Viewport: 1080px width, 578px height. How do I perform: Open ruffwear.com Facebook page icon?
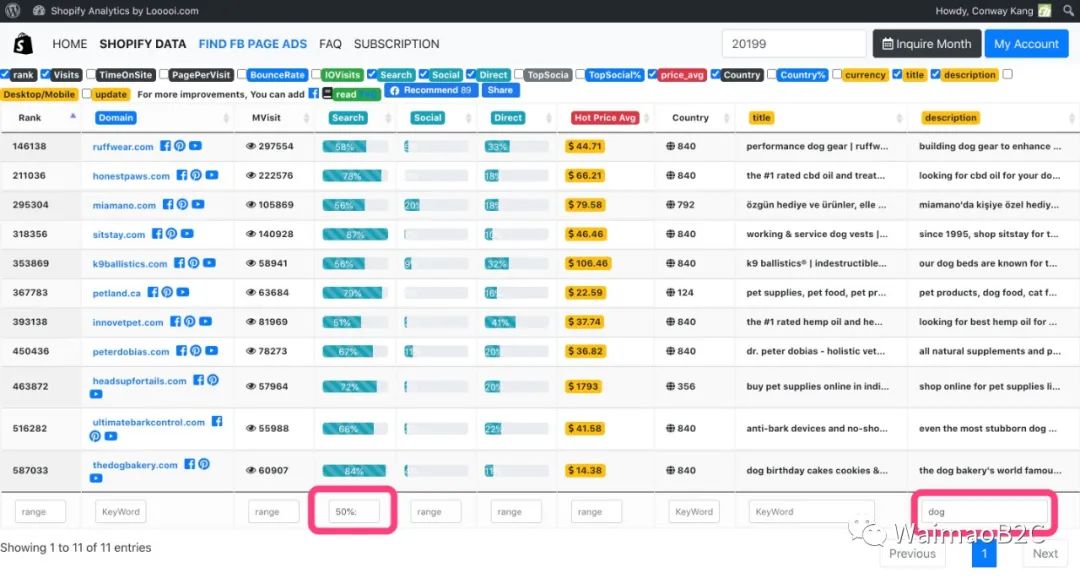[166, 146]
